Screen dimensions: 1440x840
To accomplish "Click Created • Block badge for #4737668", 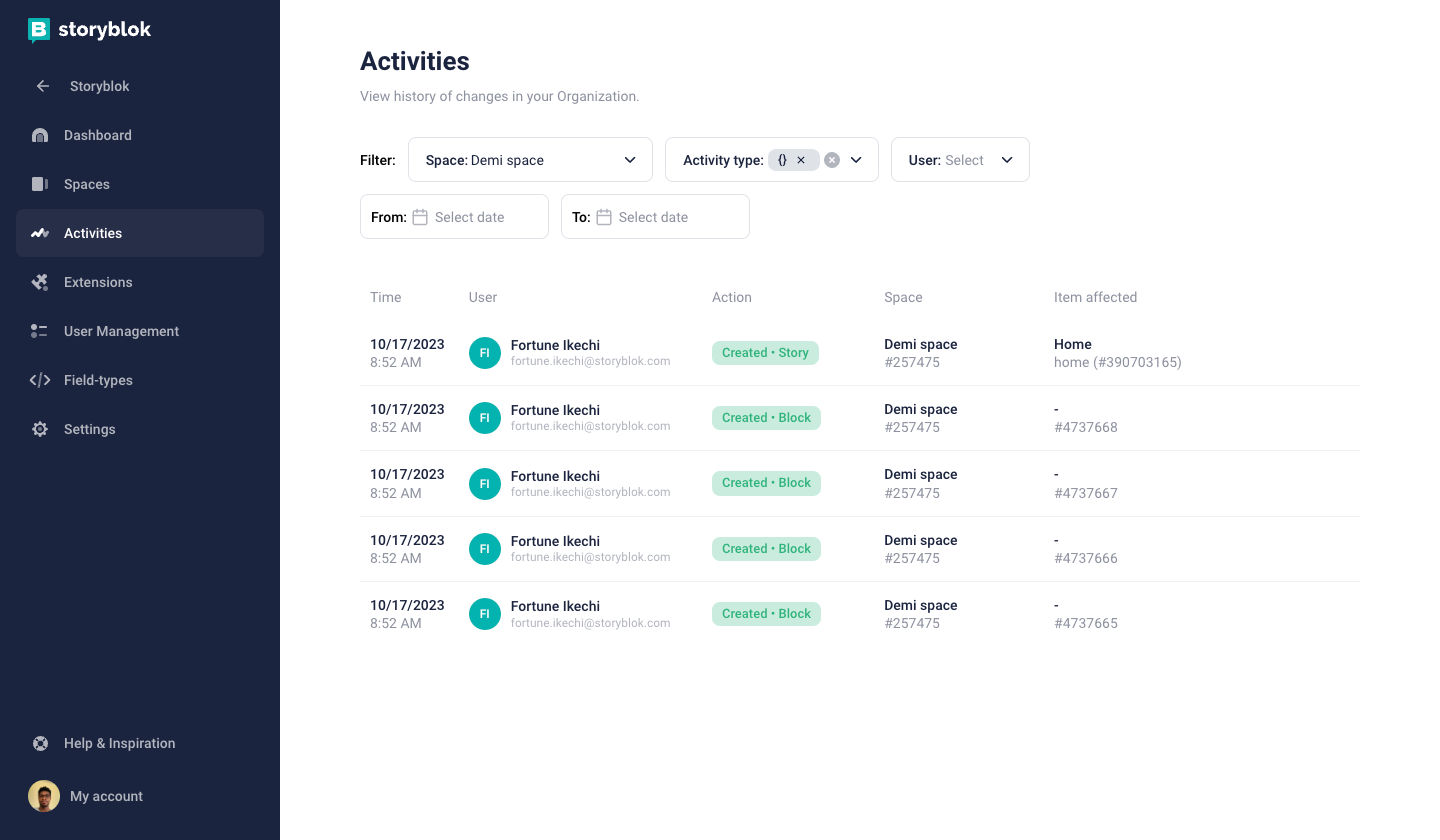I will 766,418.
